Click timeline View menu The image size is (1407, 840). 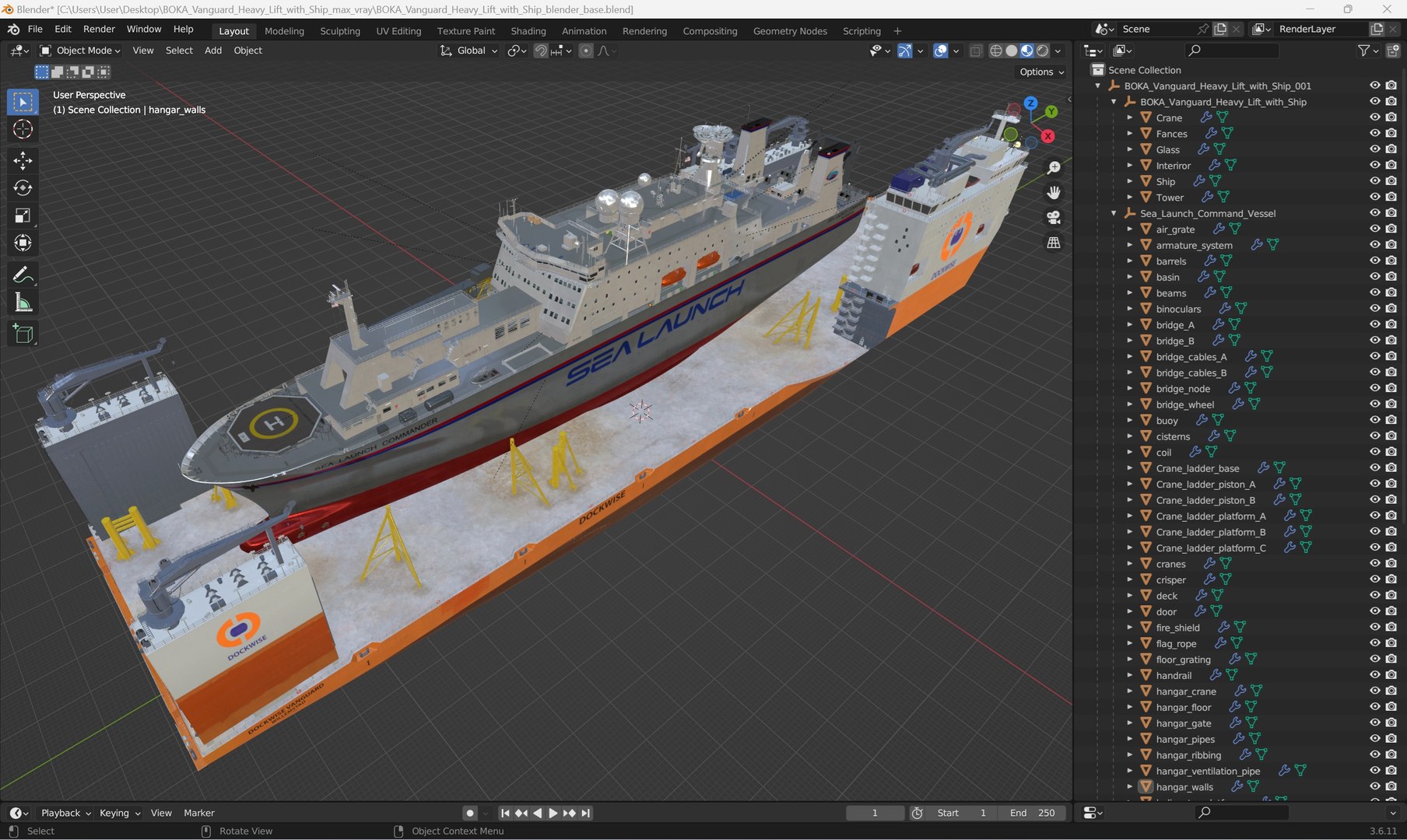point(161,813)
